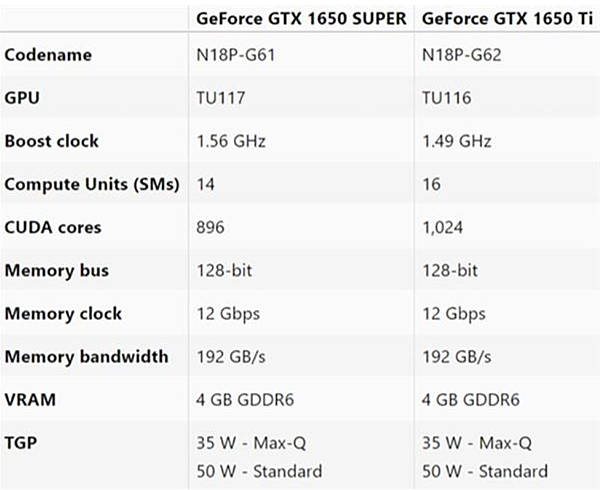This screenshot has width=600, height=490.
Task: Select the Memory bus row label
Action: [x=57, y=270]
